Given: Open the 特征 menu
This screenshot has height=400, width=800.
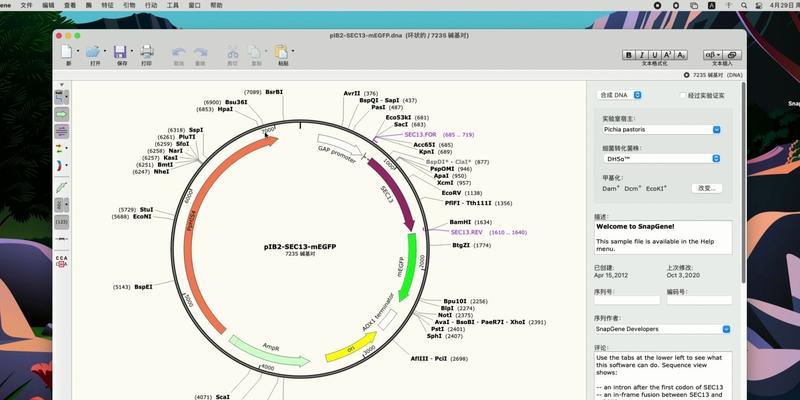Looking at the screenshot, I should [107, 5].
